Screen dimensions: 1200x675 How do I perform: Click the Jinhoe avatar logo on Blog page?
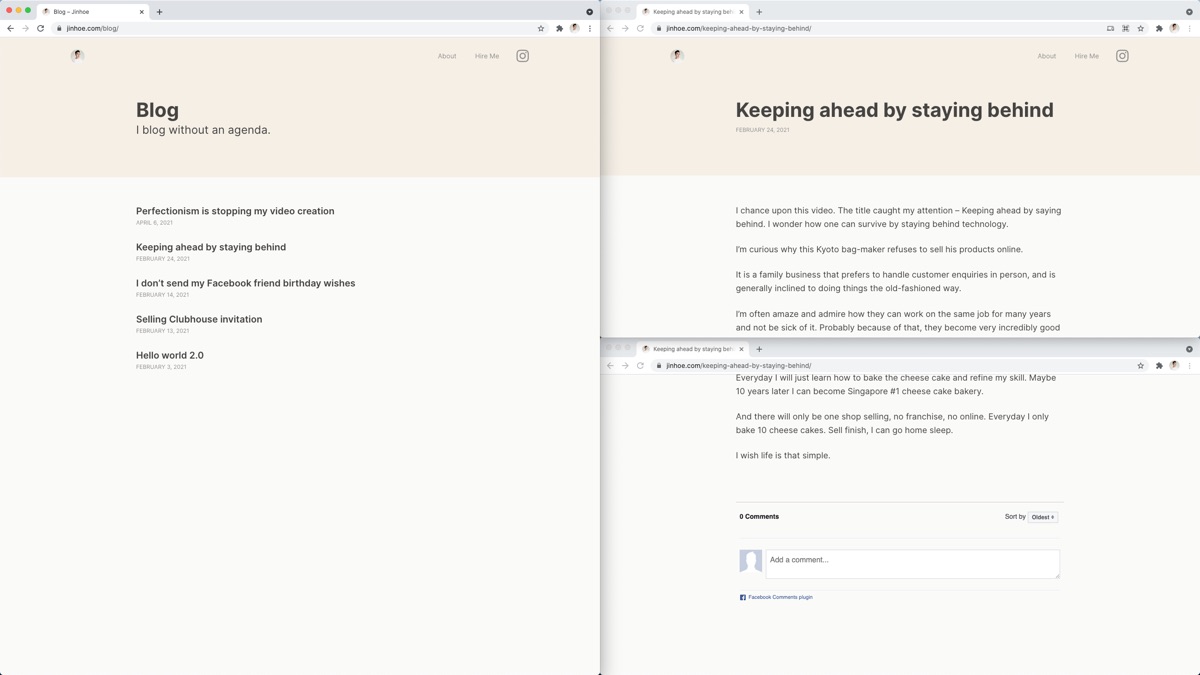pos(77,56)
